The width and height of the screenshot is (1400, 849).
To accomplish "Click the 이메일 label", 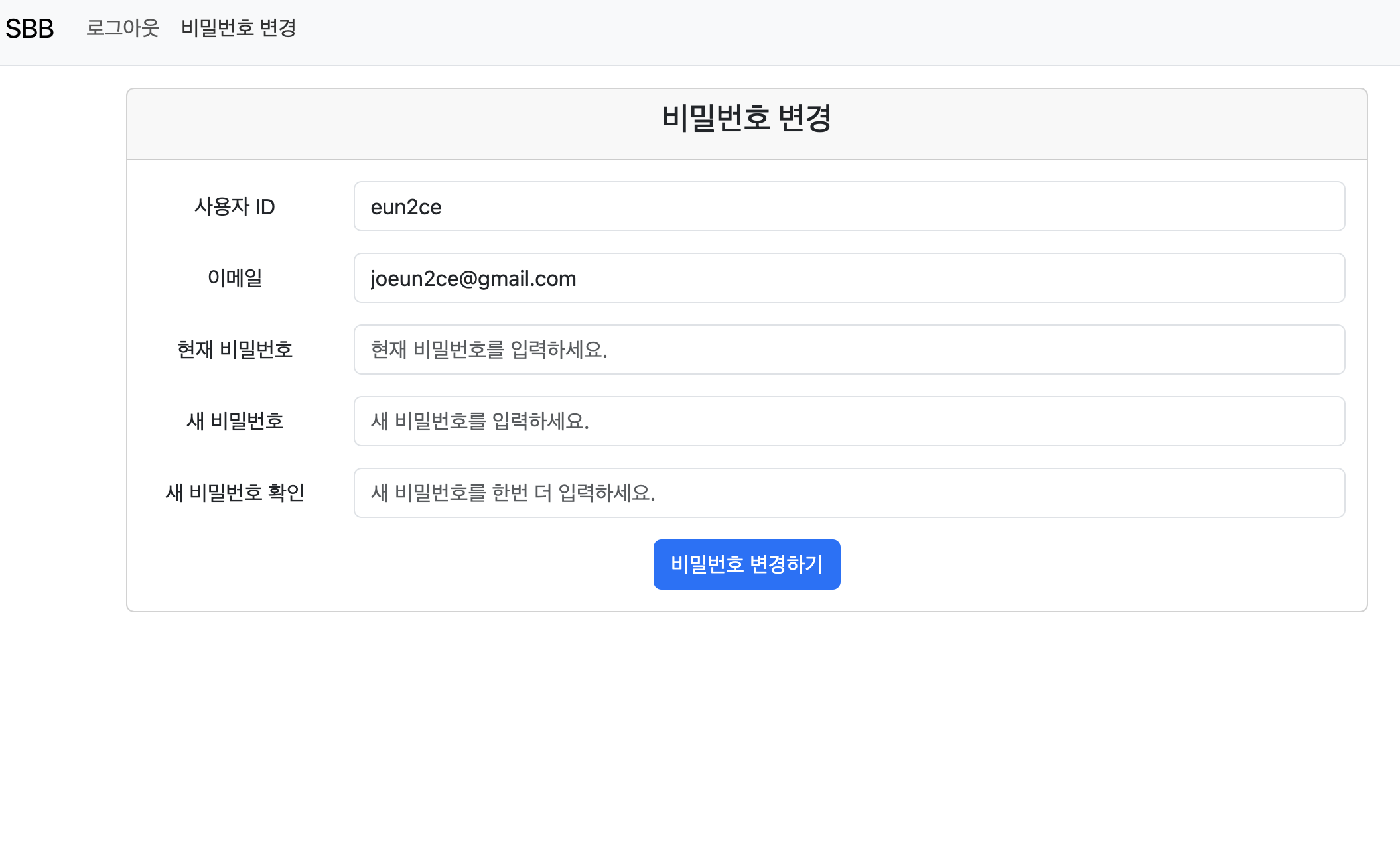I will pyautogui.click(x=235, y=278).
